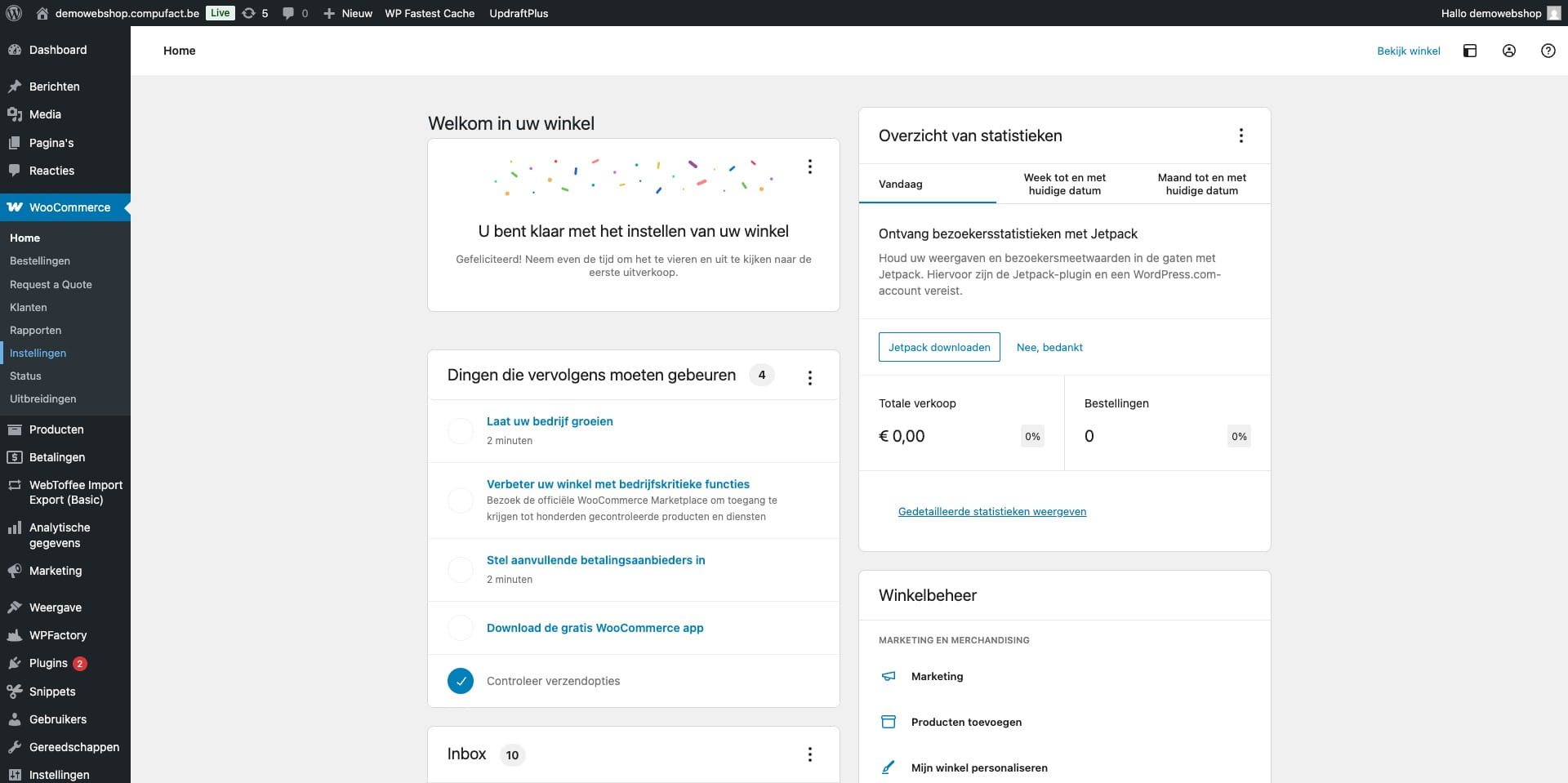Click the Marketing megaphone sidebar icon
The height and width of the screenshot is (783, 1568).
15,571
